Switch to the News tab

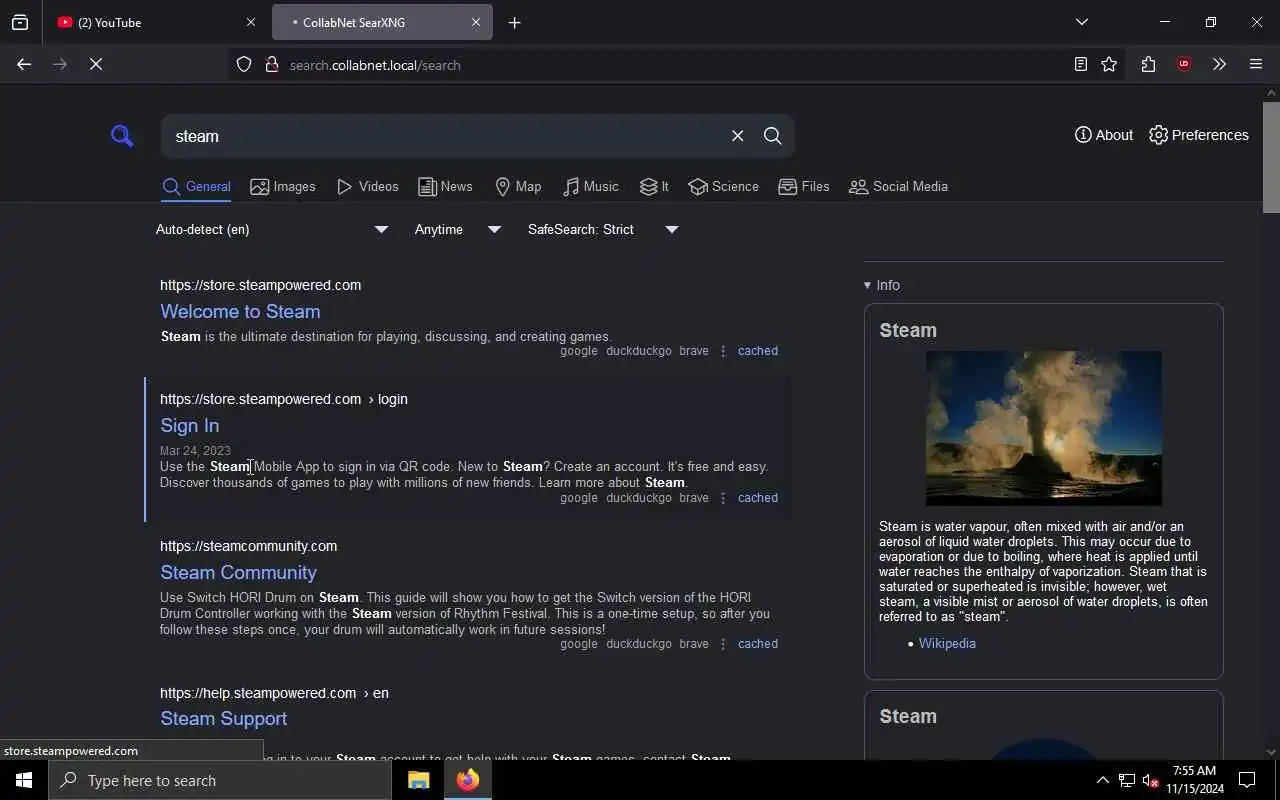coord(445,187)
